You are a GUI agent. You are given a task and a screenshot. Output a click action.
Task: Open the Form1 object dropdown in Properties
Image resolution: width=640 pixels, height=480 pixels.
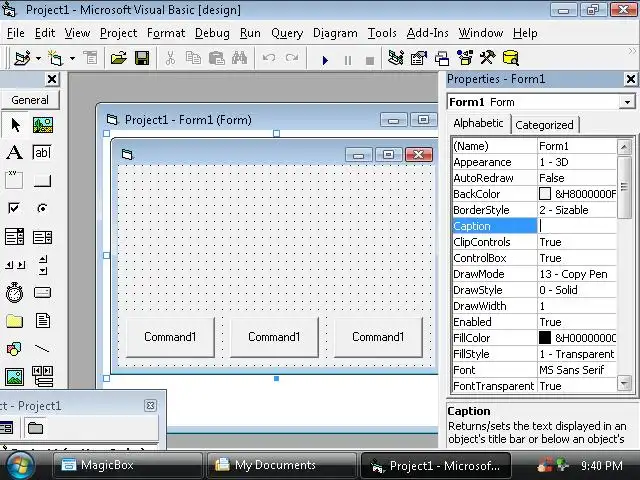click(627, 102)
